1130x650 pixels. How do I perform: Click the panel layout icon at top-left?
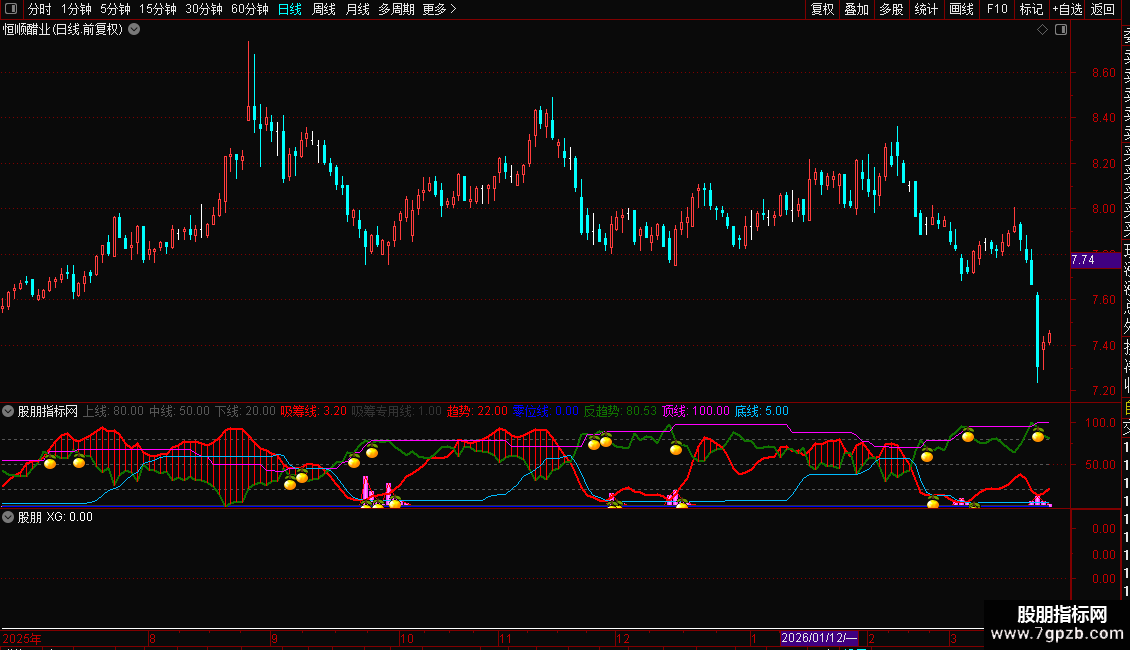11,9
